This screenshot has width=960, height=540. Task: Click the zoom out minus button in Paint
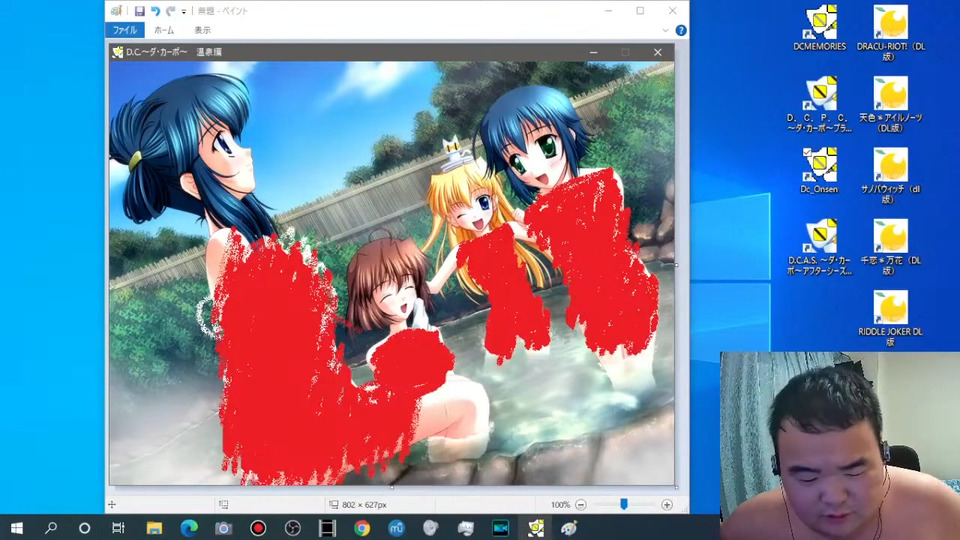(581, 505)
